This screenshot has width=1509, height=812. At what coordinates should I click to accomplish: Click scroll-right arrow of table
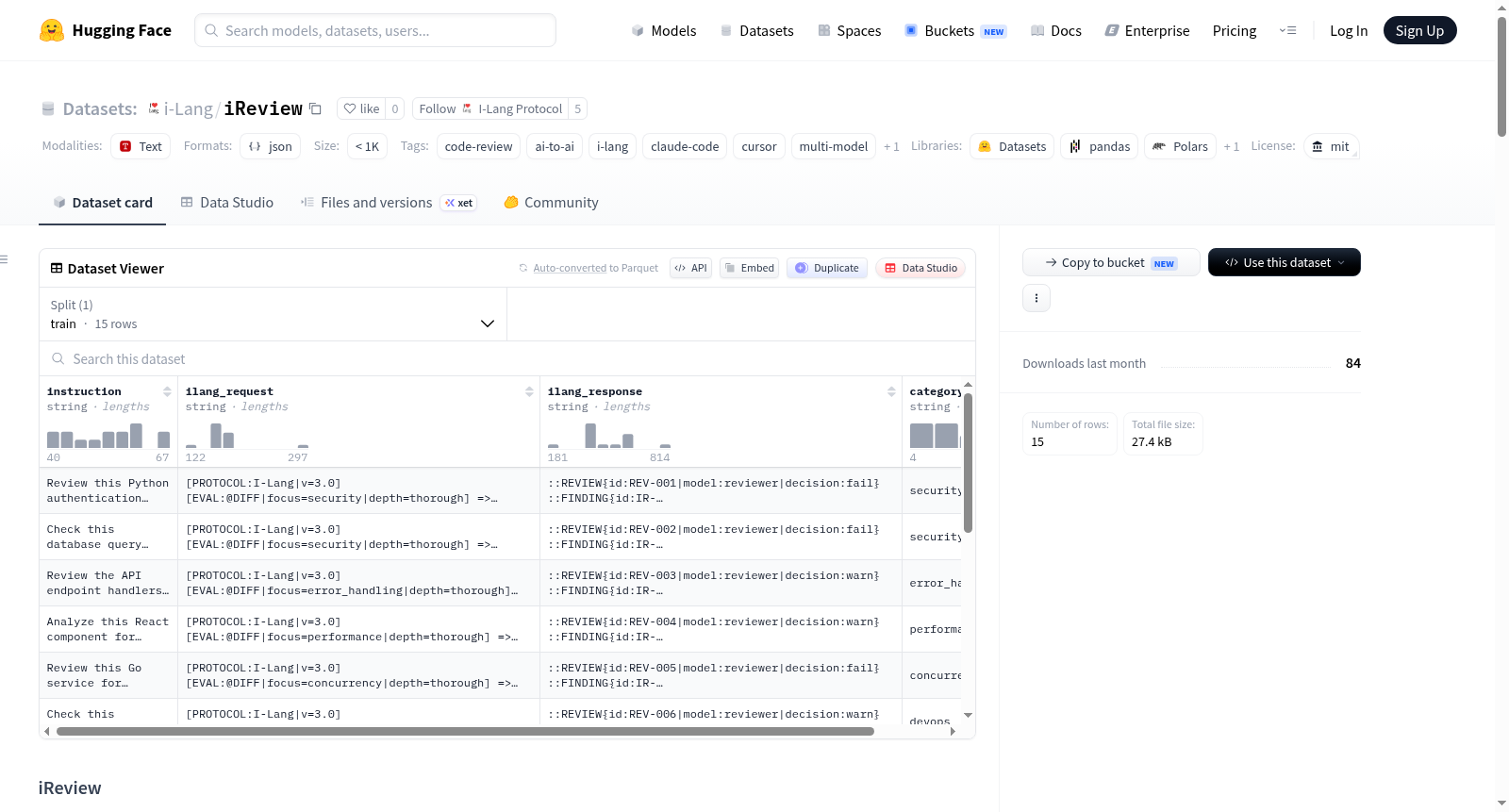(x=953, y=731)
